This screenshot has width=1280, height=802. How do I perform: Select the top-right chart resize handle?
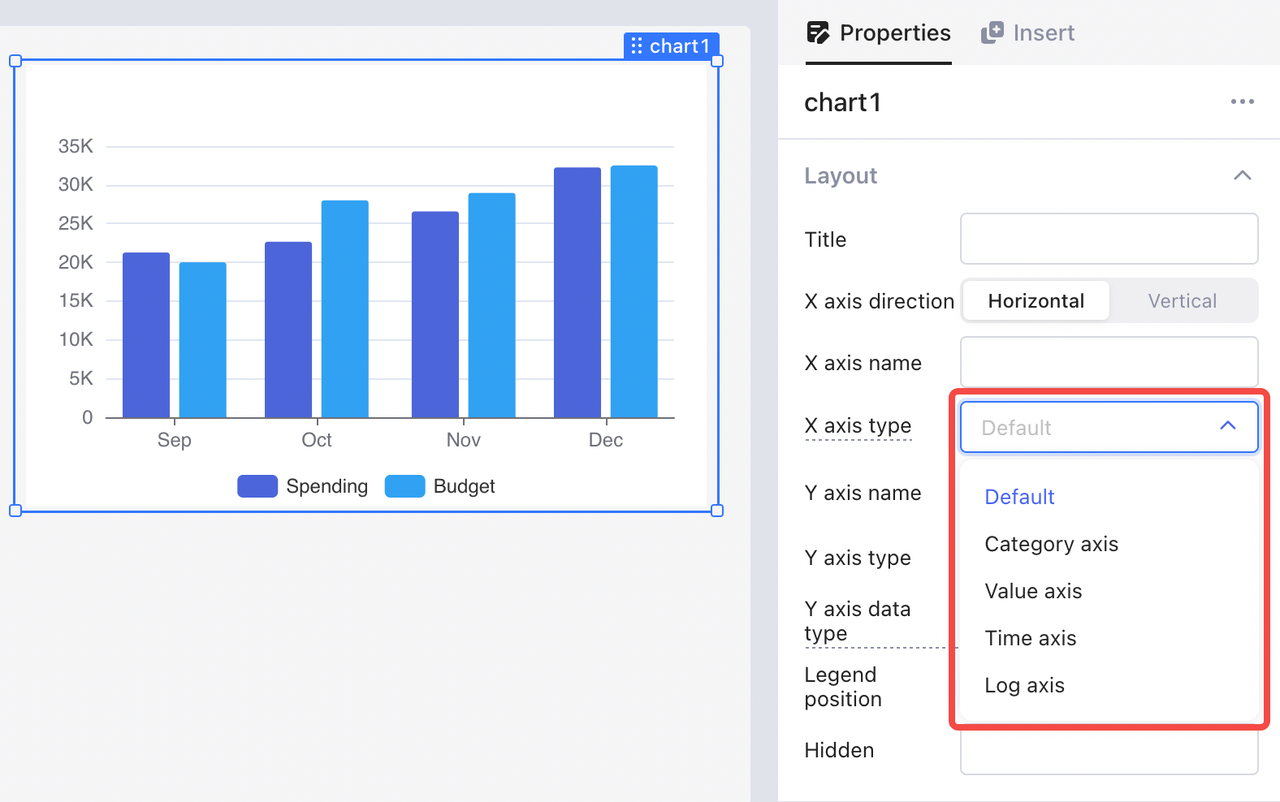coord(716,61)
